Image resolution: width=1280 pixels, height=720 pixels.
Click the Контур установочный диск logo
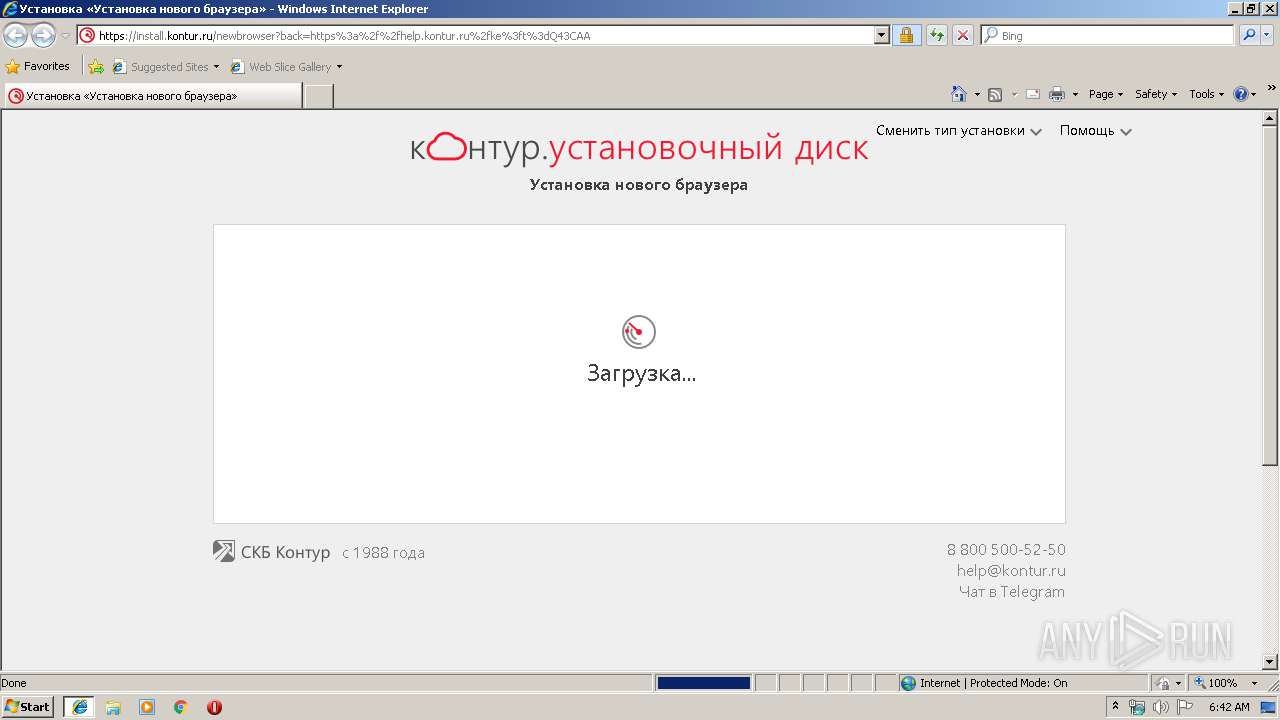point(639,148)
